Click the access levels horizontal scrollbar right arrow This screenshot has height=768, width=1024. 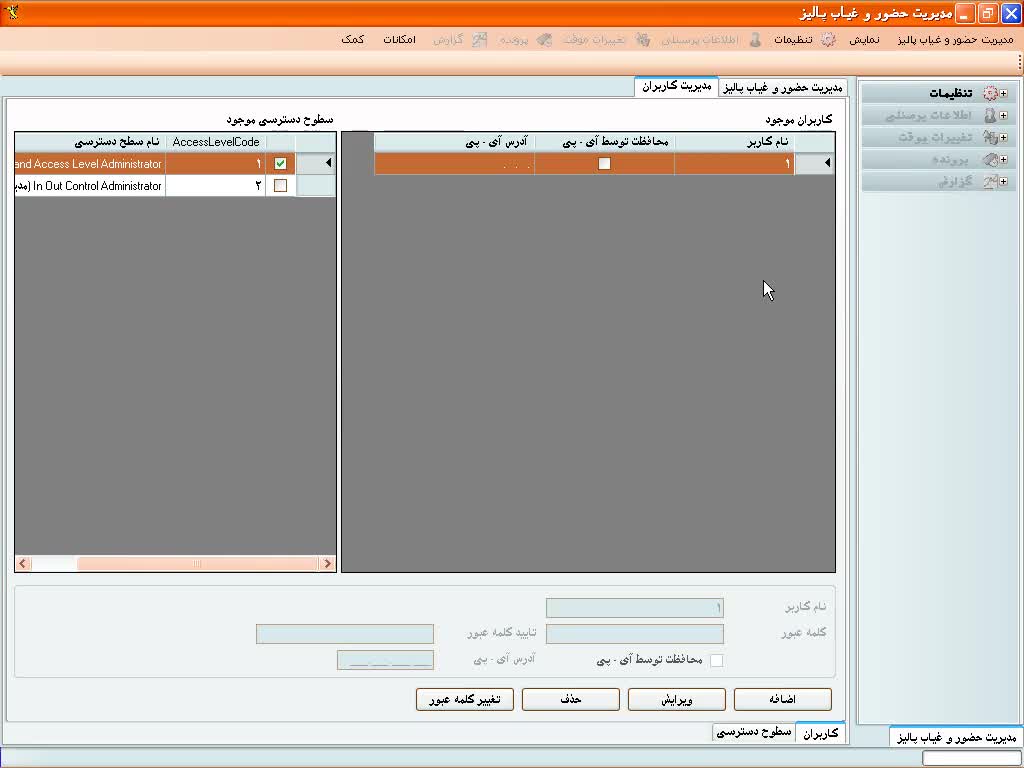click(327, 564)
